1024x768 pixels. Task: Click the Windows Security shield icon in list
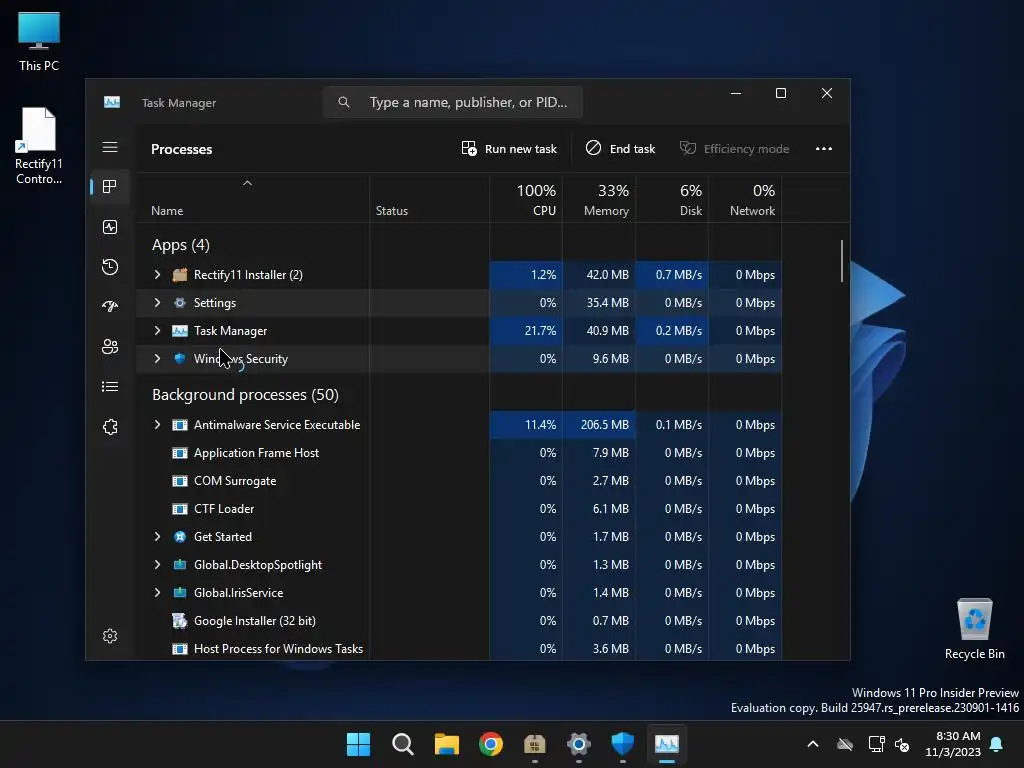pyautogui.click(x=180, y=359)
